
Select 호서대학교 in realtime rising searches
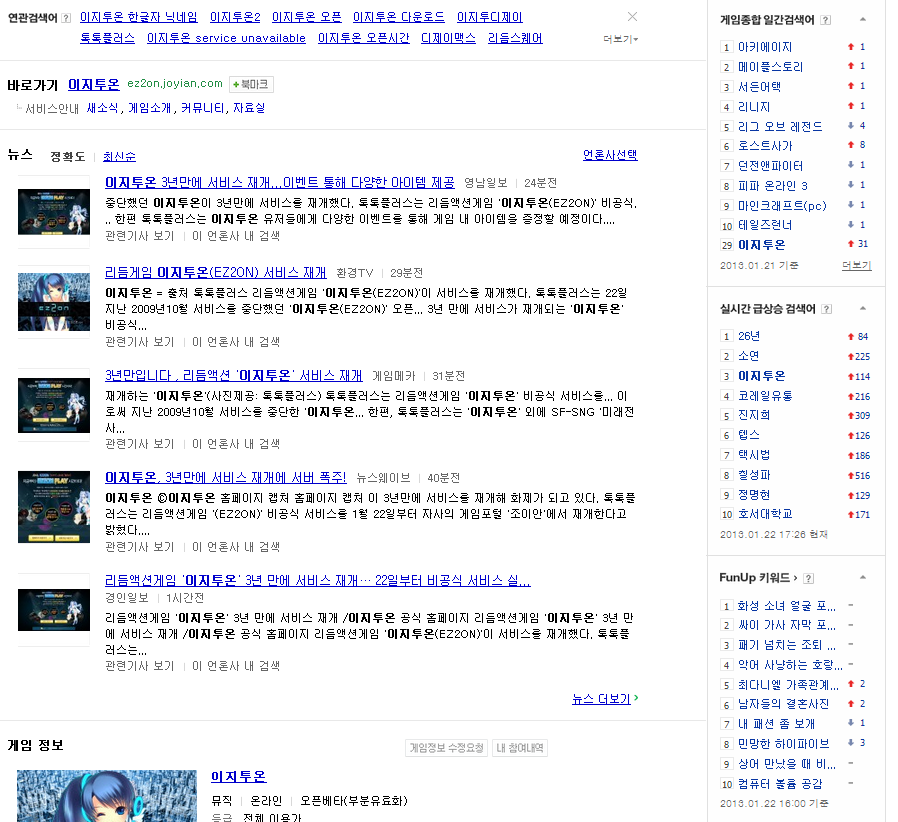coord(765,514)
